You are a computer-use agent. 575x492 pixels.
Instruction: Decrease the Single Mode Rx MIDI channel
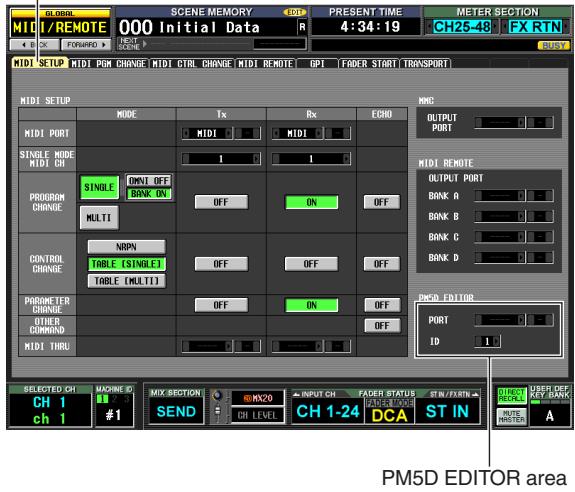click(276, 159)
